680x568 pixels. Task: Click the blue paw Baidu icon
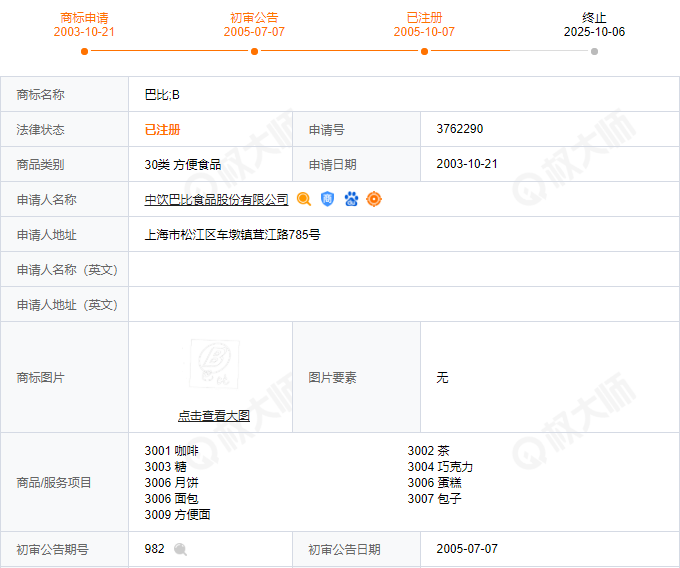click(351, 199)
